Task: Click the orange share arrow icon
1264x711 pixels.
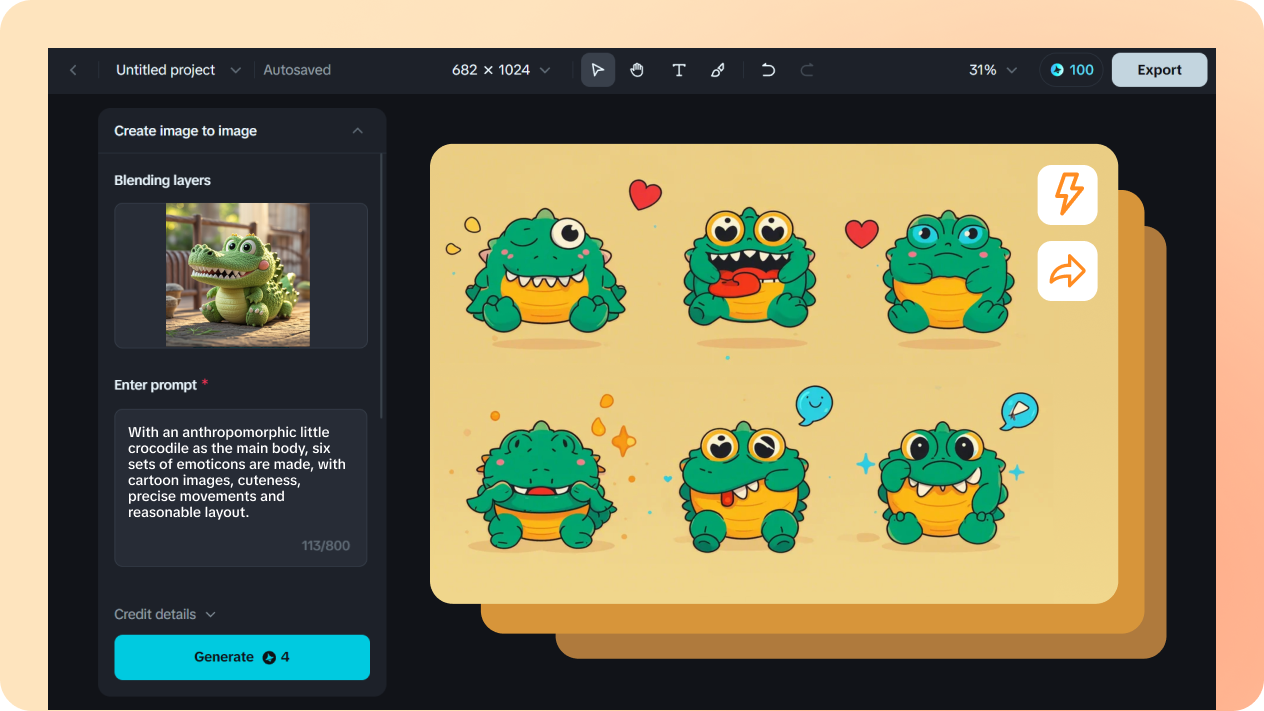Action: pyautogui.click(x=1067, y=271)
